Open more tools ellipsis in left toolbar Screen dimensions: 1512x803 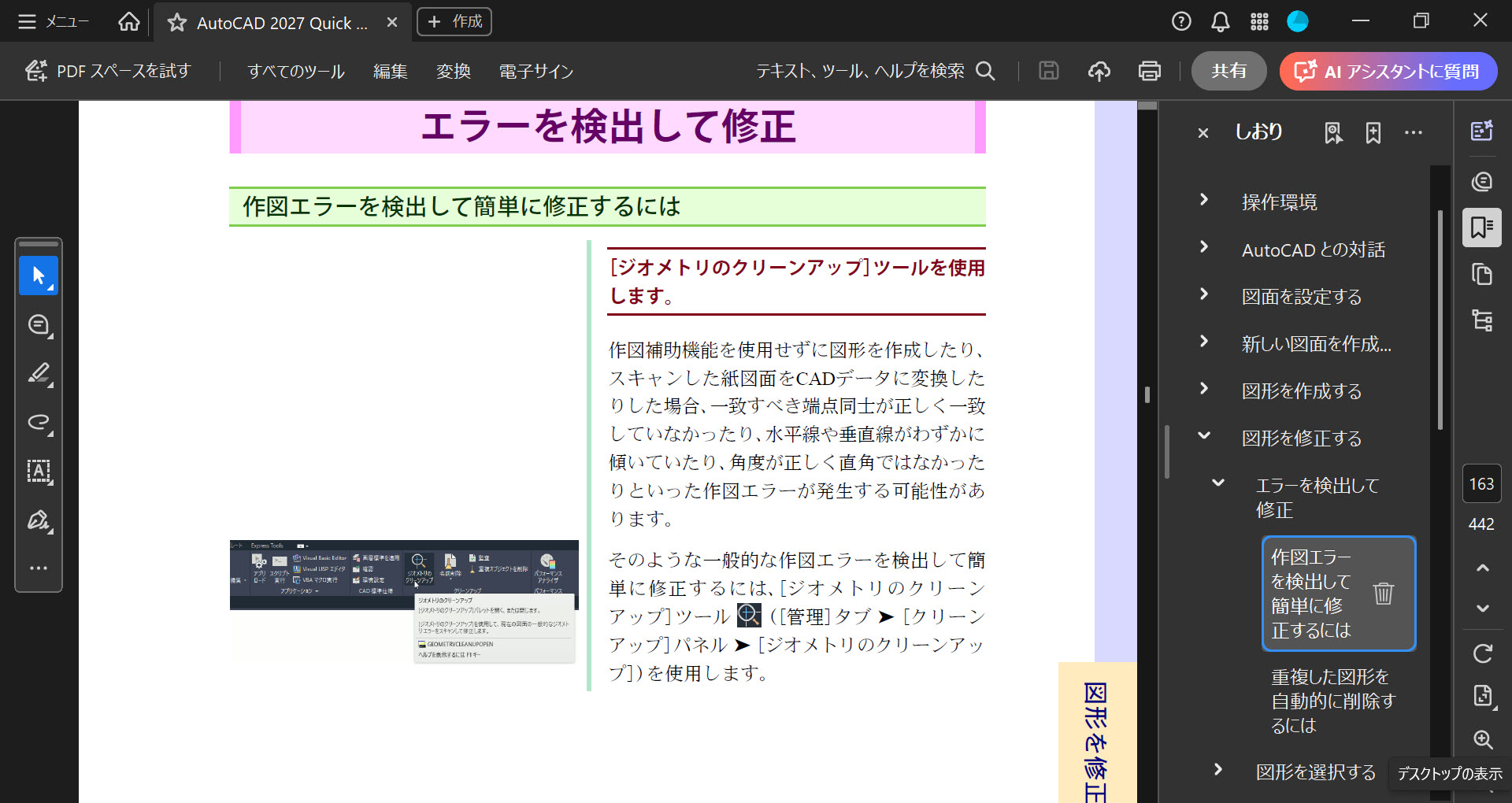click(39, 568)
